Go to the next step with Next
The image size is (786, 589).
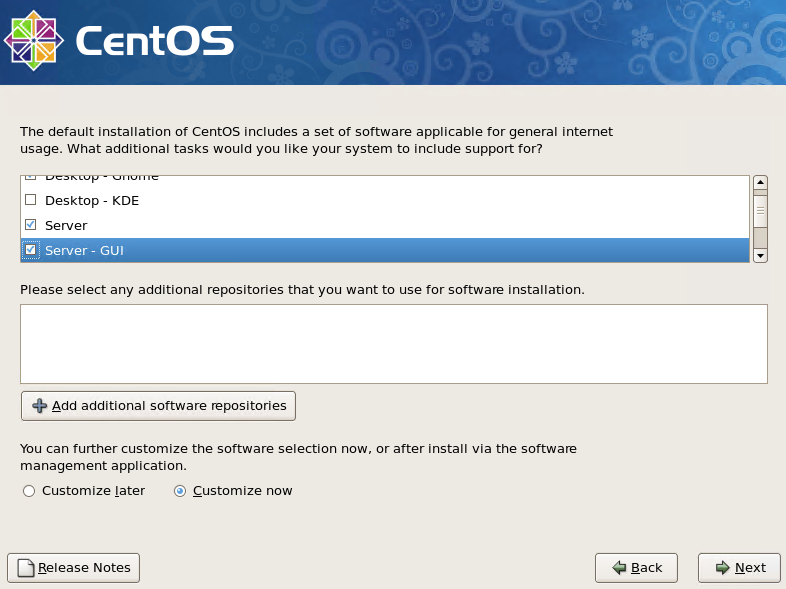[x=739, y=568]
